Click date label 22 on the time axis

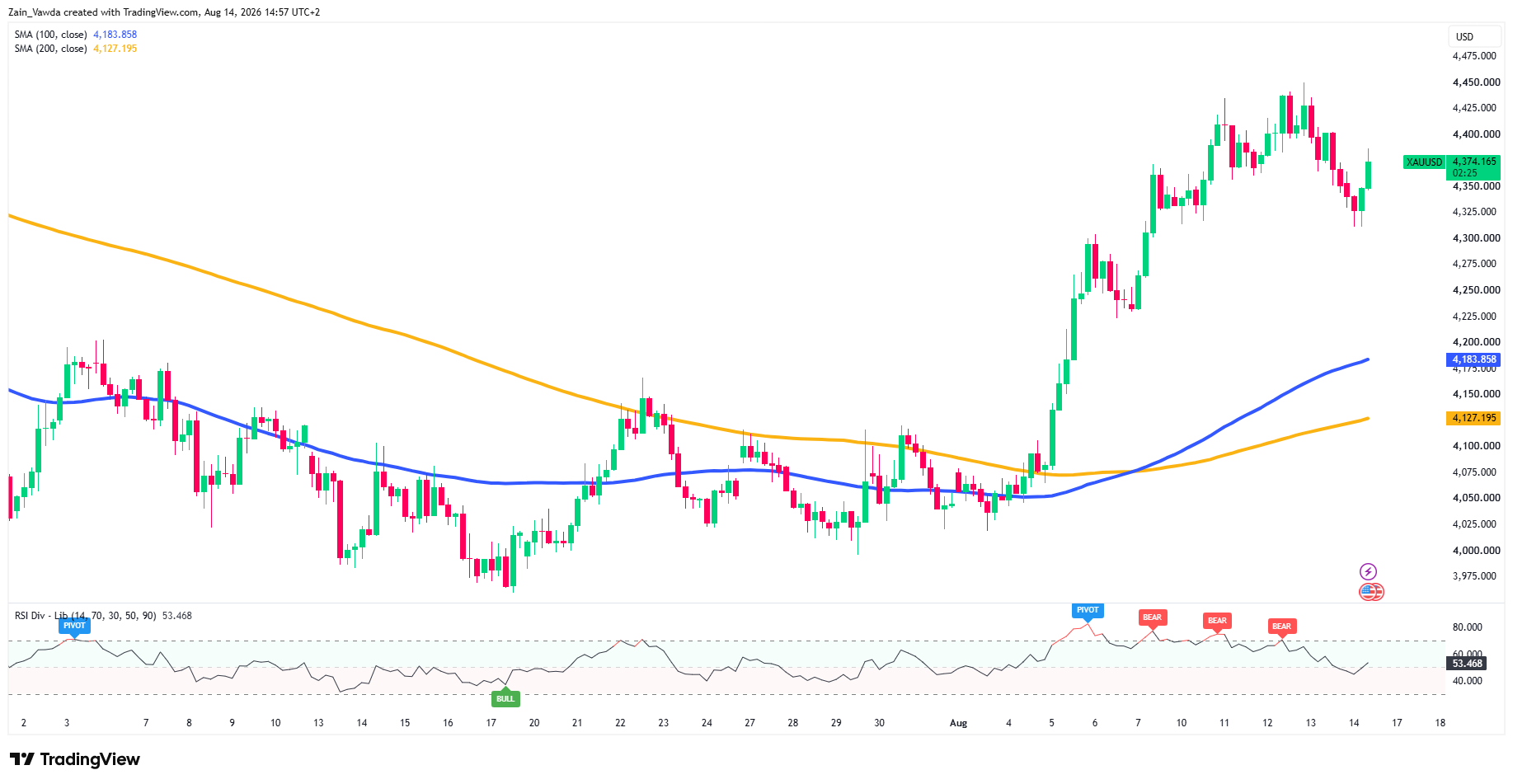point(620,723)
